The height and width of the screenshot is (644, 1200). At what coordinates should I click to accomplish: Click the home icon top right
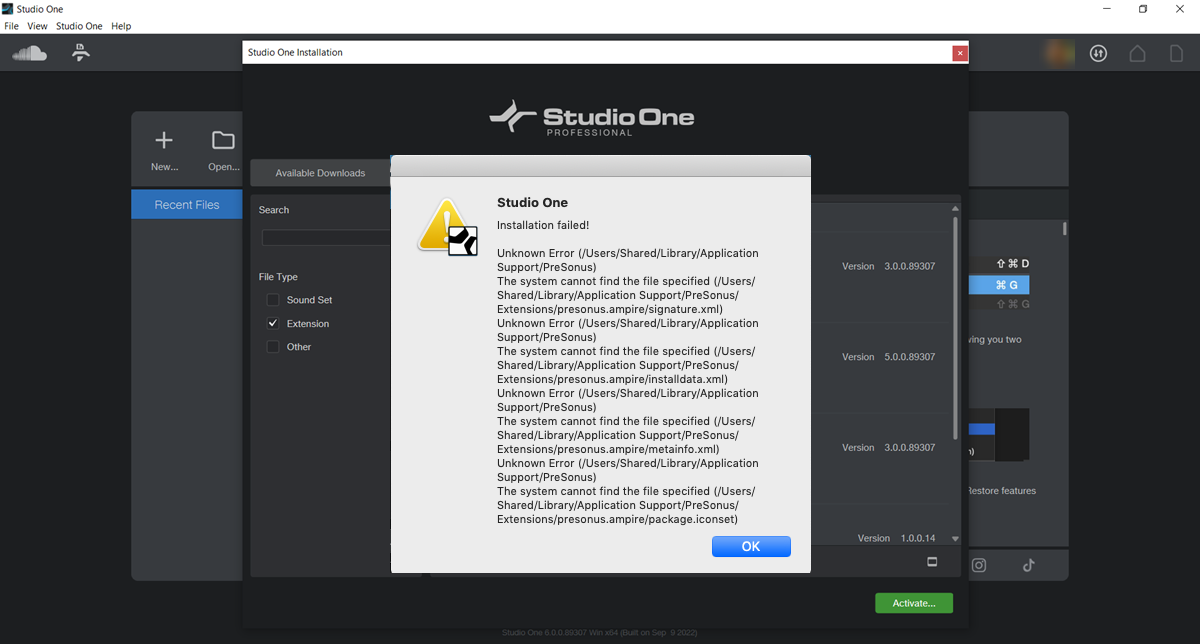[1137, 54]
